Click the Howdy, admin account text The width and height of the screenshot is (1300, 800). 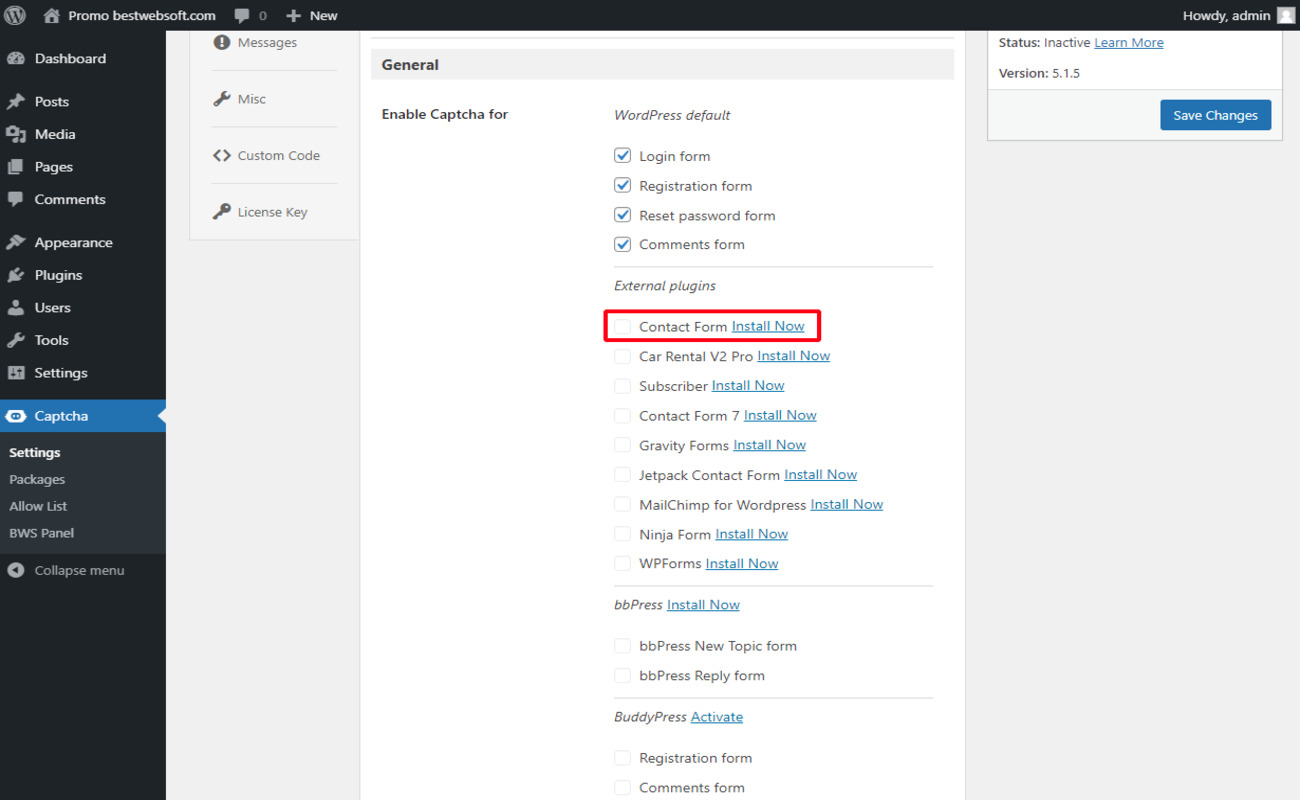pyautogui.click(x=1226, y=16)
